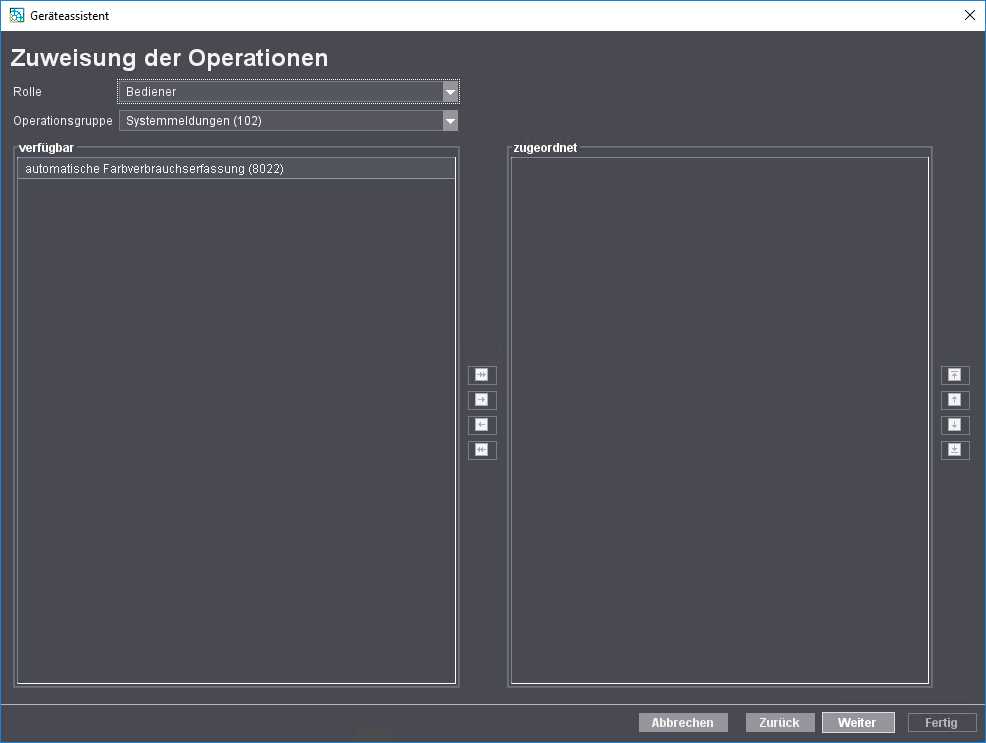Select automatische Farbverbrauchserfassung (8022) in verfügbar list
986x743 pixels.
tap(236, 168)
